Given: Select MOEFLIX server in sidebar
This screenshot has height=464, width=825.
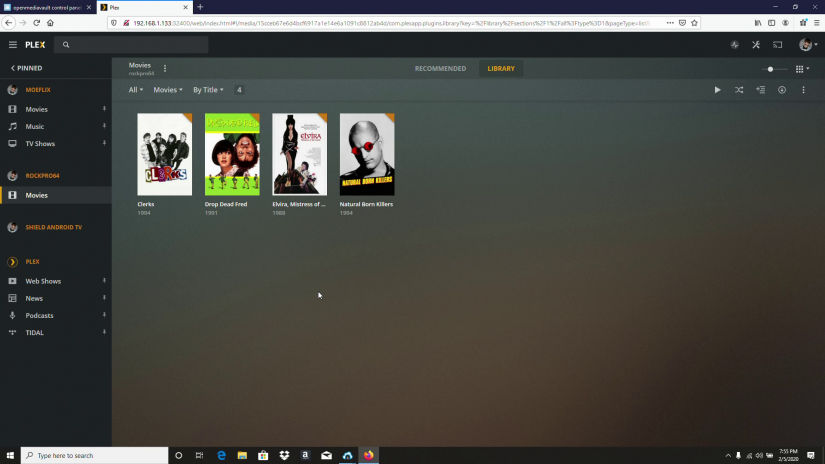Looking at the screenshot, I should pos(38,90).
